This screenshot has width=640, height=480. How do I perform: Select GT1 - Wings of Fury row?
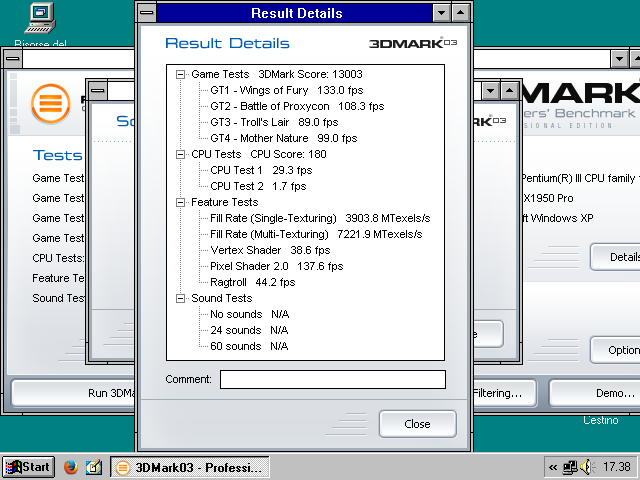point(287,90)
